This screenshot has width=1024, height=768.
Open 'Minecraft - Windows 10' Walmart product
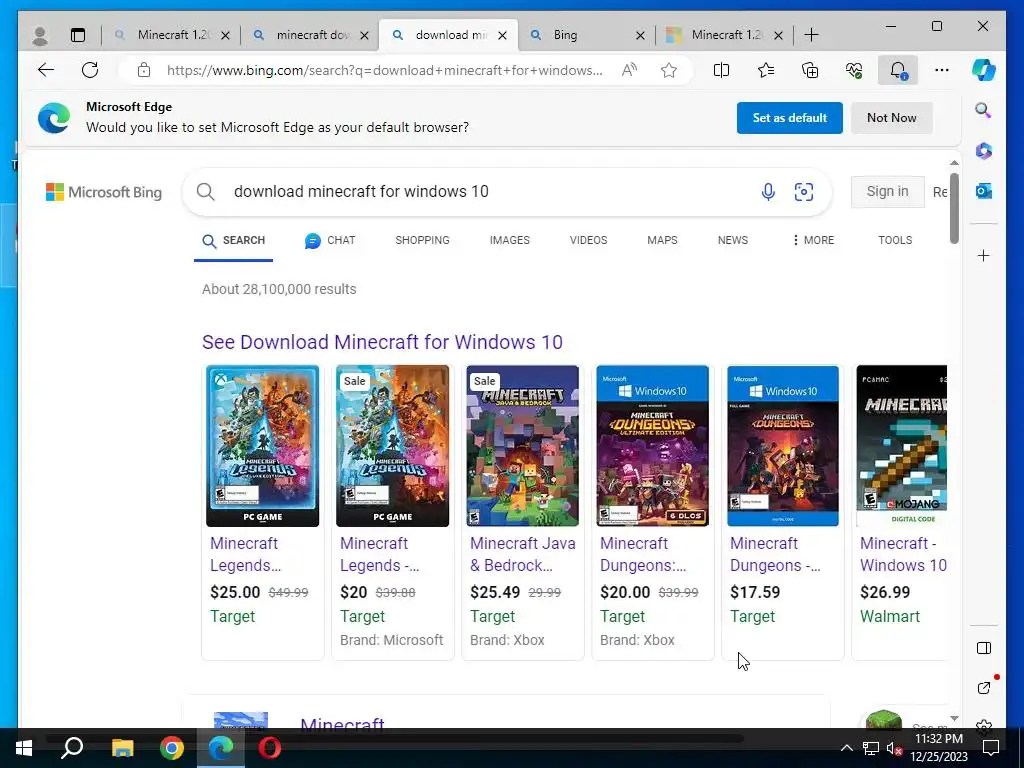click(903, 554)
